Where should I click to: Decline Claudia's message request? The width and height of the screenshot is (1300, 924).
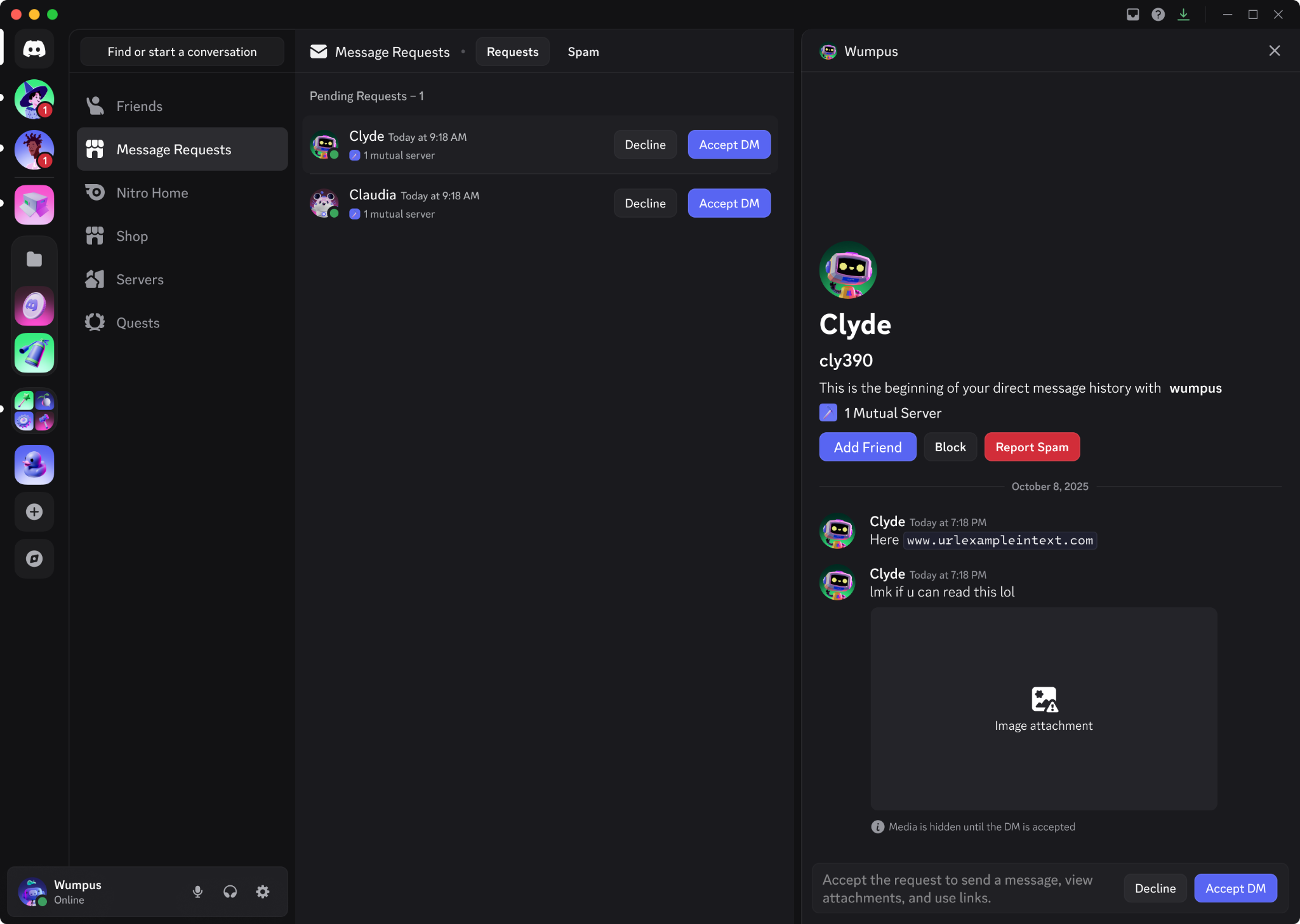(645, 203)
